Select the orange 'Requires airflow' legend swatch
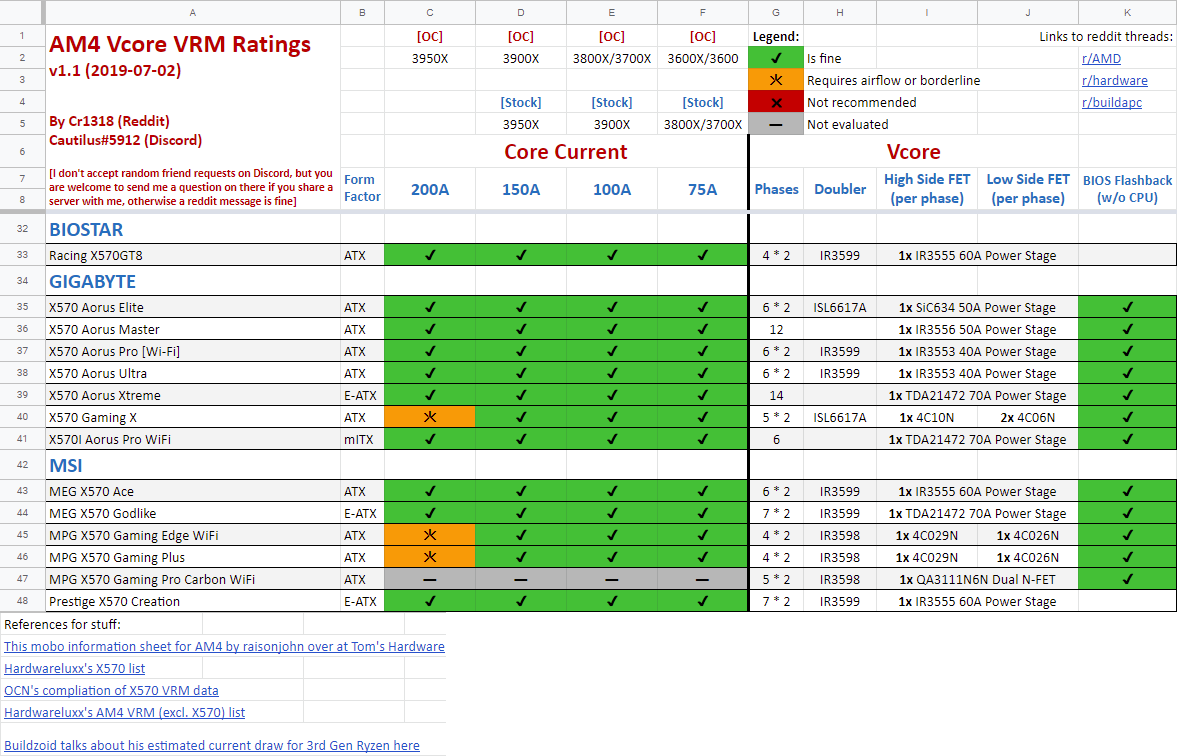This screenshot has width=1177, height=756. [775, 80]
